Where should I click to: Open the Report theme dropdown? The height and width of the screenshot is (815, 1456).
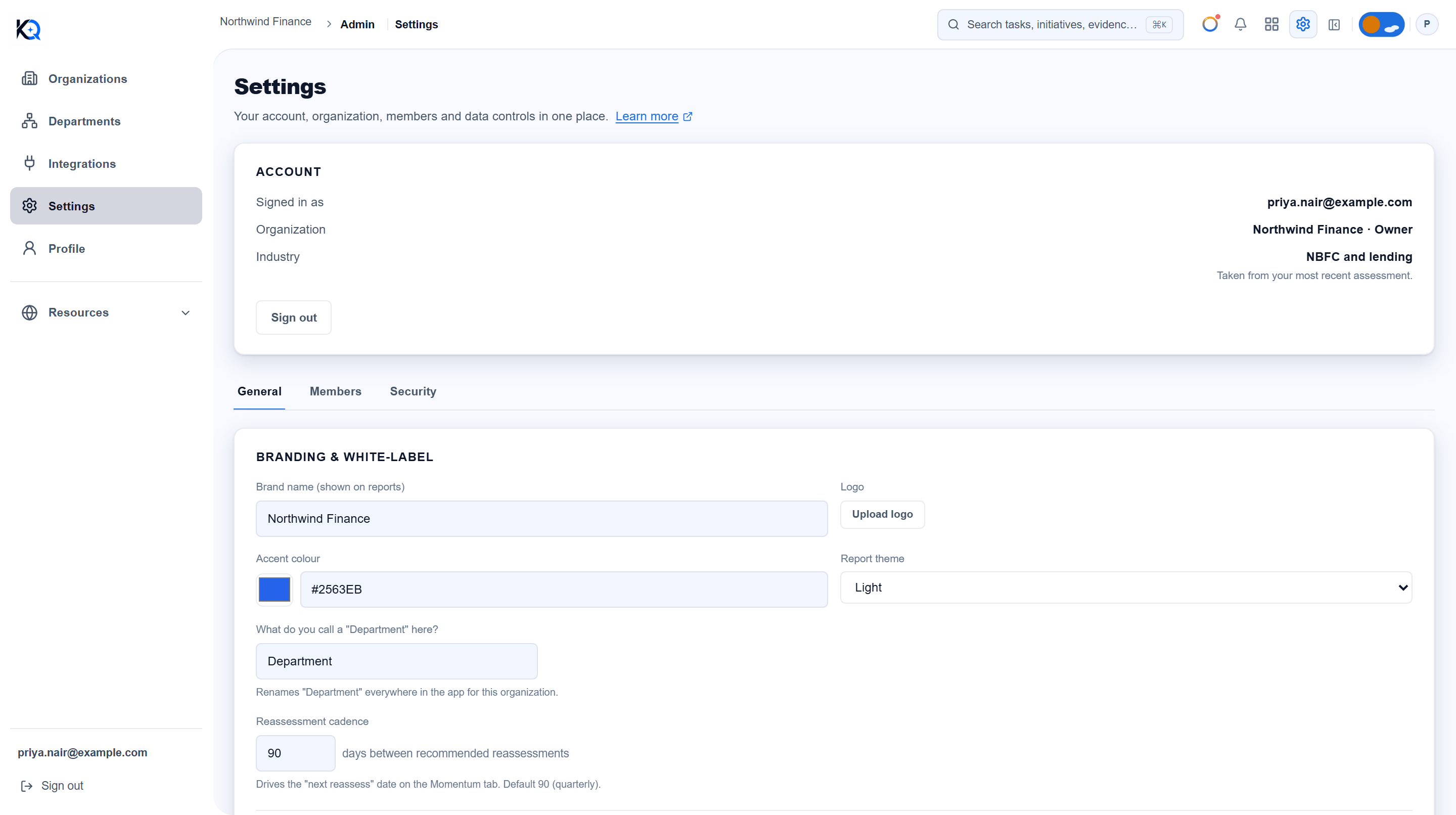pos(1126,588)
